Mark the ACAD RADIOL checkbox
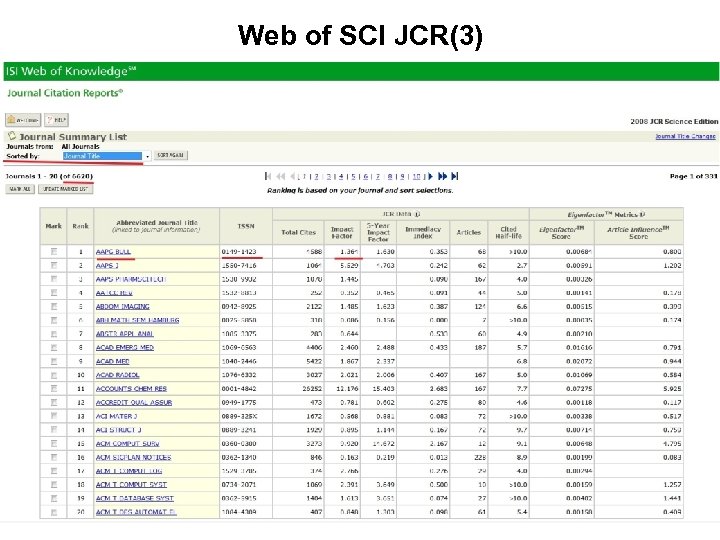This screenshot has width=720, height=540. tap(54, 375)
